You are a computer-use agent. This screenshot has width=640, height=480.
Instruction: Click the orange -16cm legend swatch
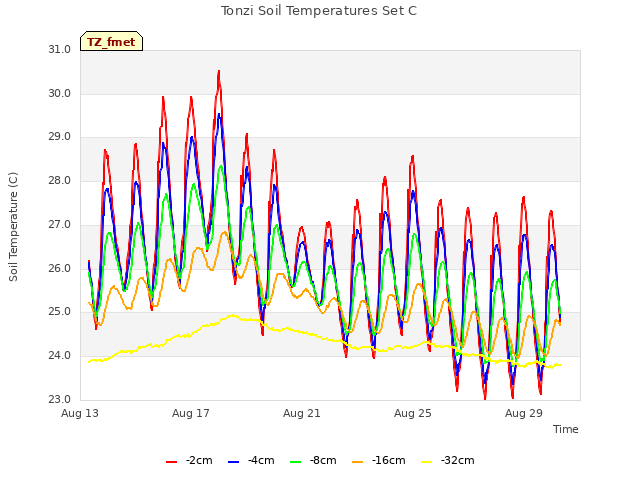coord(357,461)
